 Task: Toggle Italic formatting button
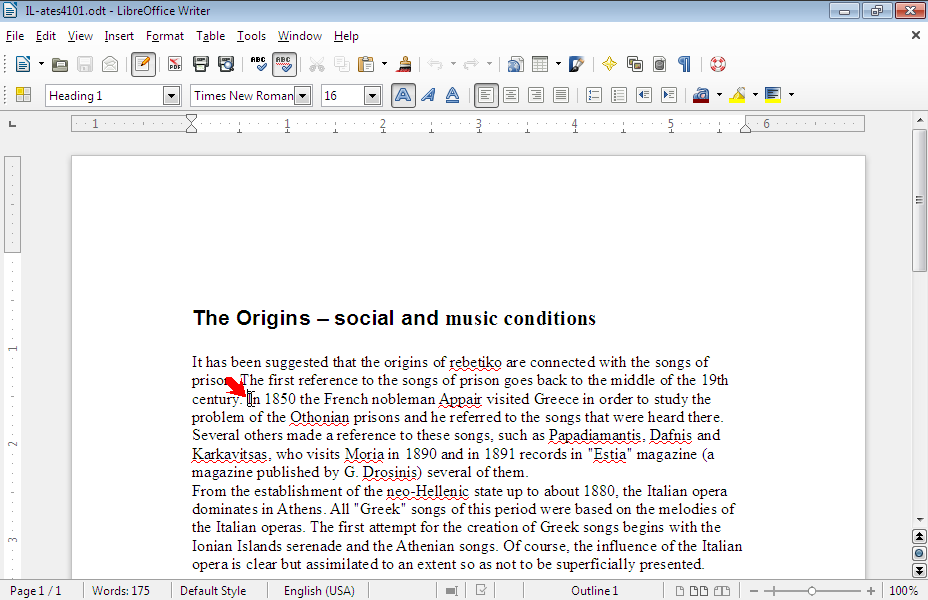tap(428, 95)
